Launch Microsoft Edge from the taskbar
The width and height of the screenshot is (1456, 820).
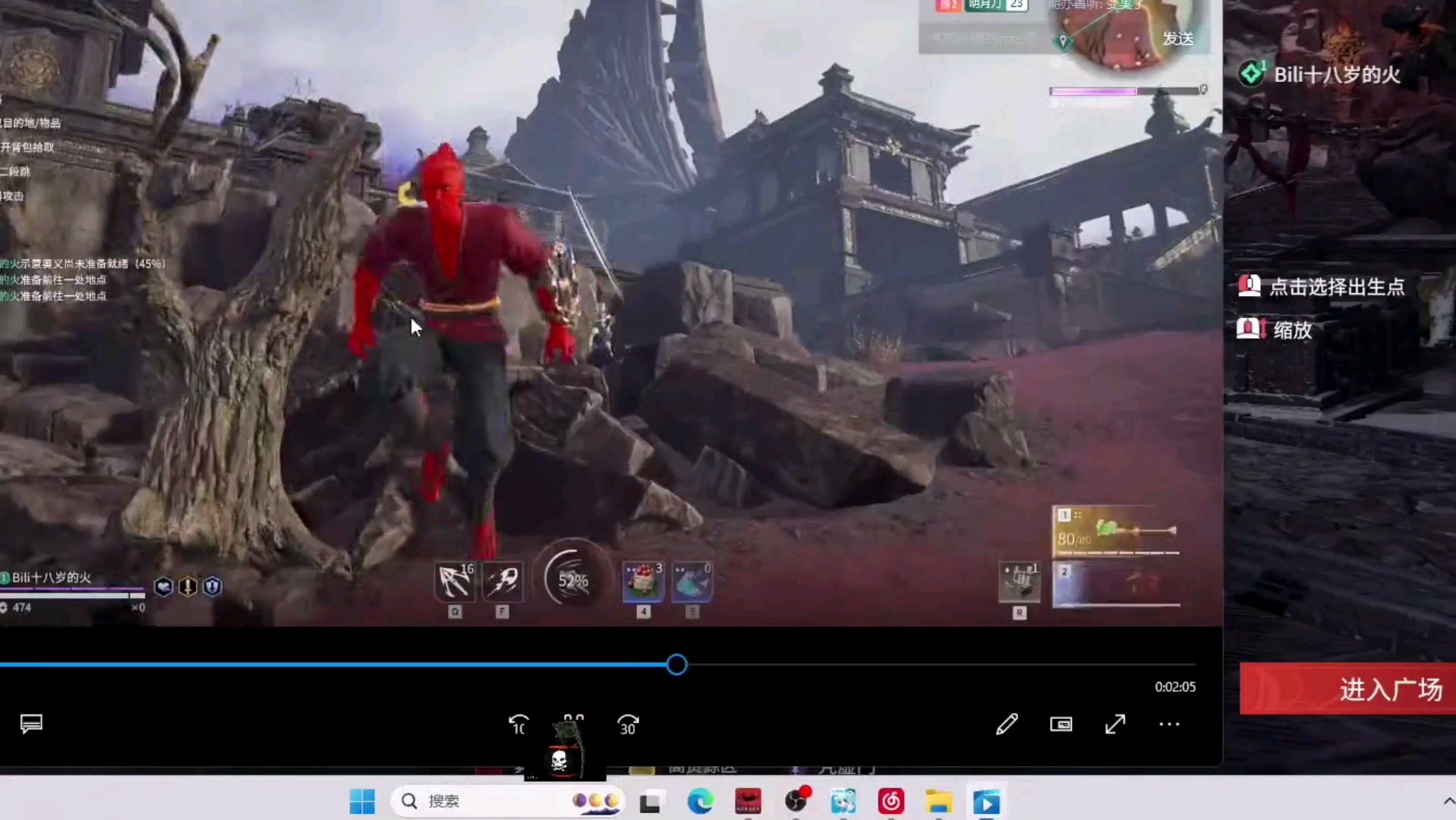pyautogui.click(x=700, y=801)
